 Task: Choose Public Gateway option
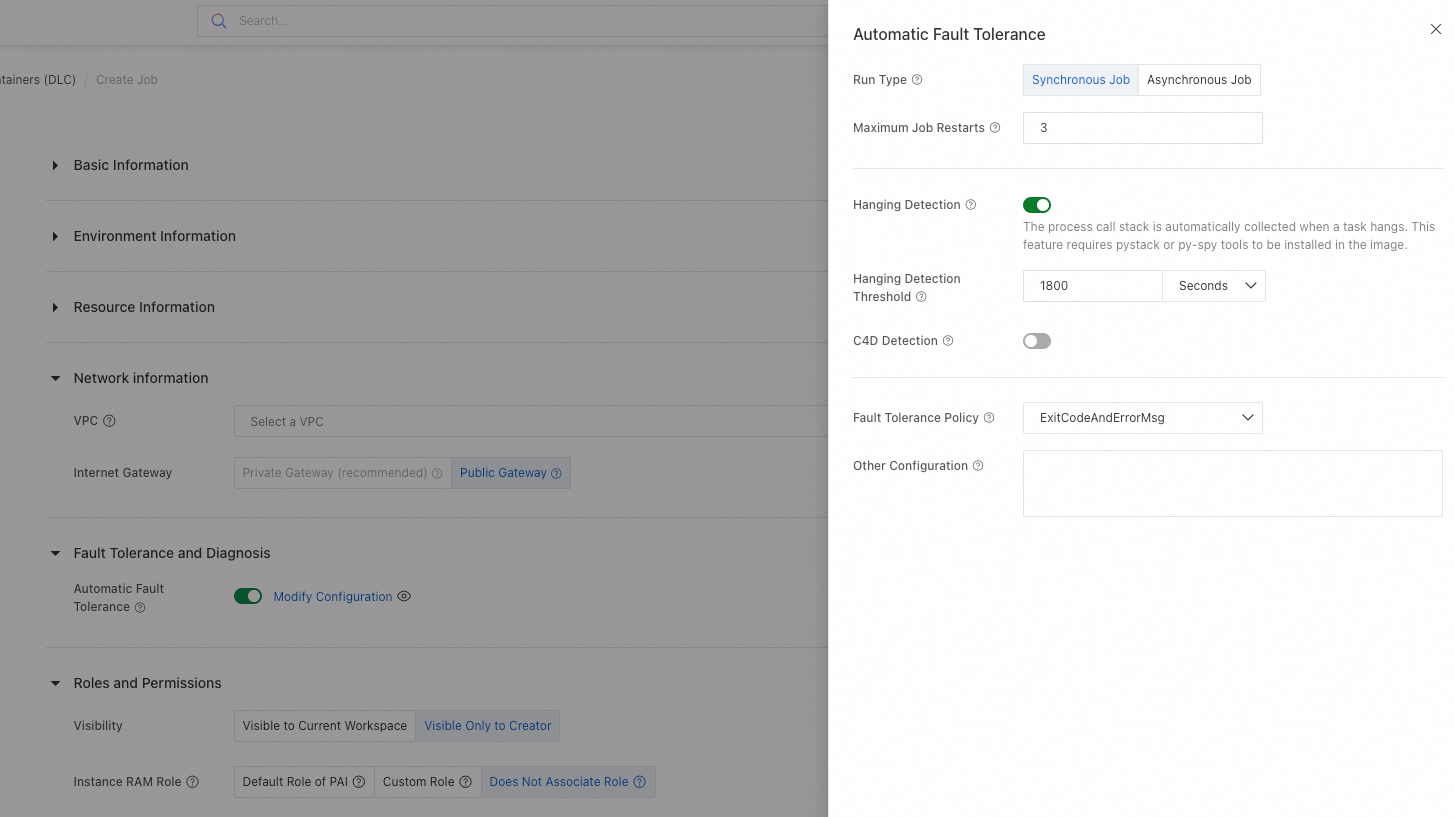[x=511, y=473]
